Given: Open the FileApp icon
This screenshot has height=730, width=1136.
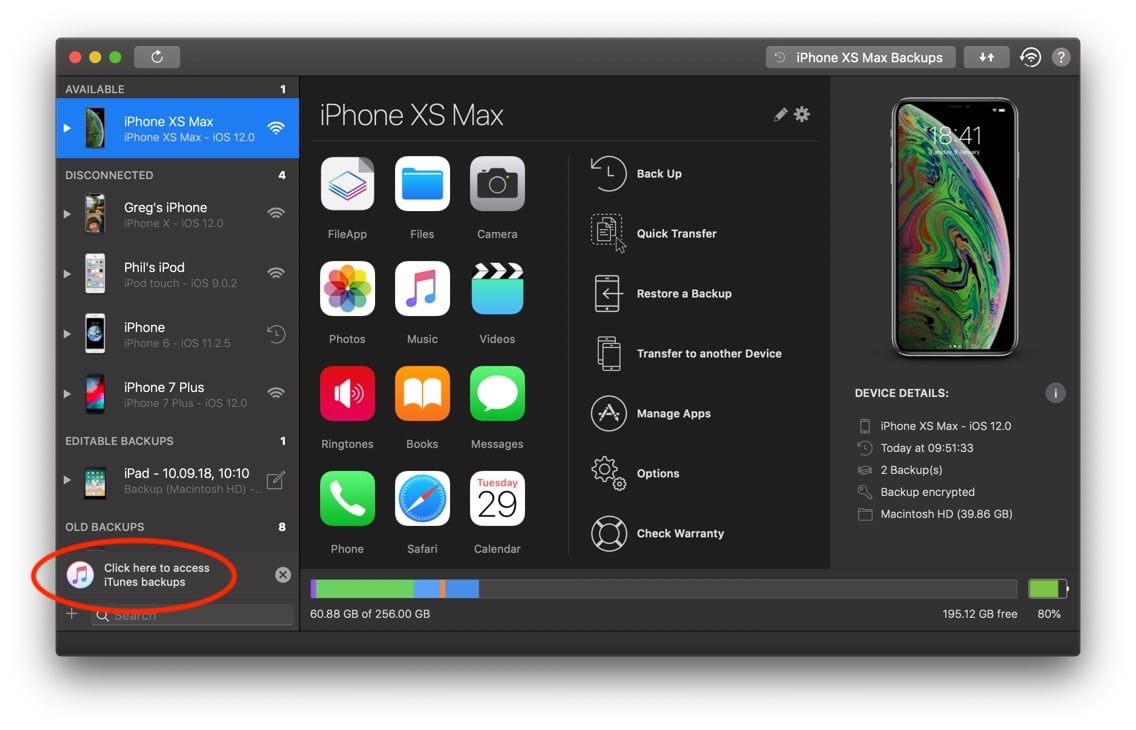Looking at the screenshot, I should tap(347, 184).
